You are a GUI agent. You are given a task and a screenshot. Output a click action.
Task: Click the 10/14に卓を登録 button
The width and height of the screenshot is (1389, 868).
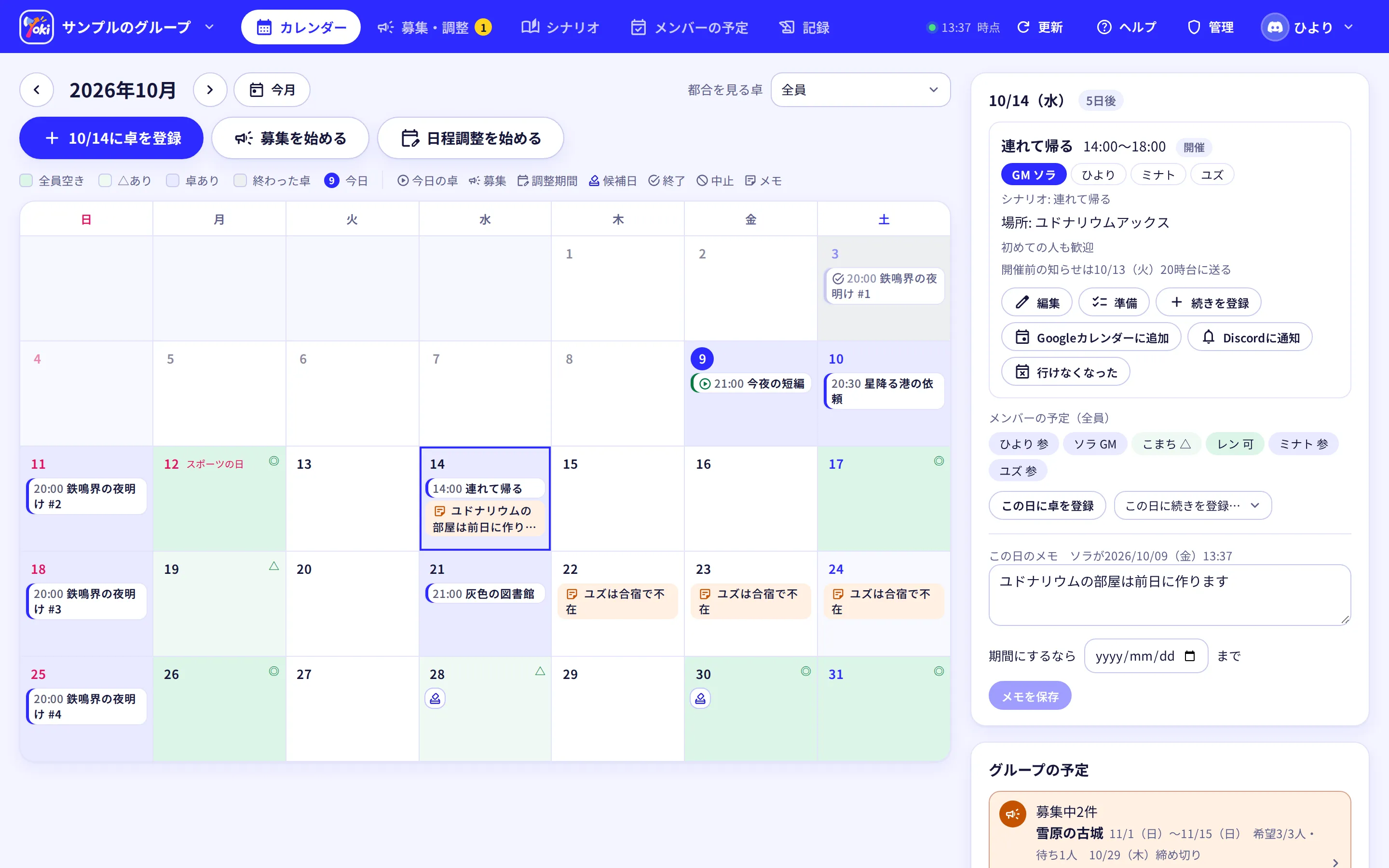[x=111, y=138]
